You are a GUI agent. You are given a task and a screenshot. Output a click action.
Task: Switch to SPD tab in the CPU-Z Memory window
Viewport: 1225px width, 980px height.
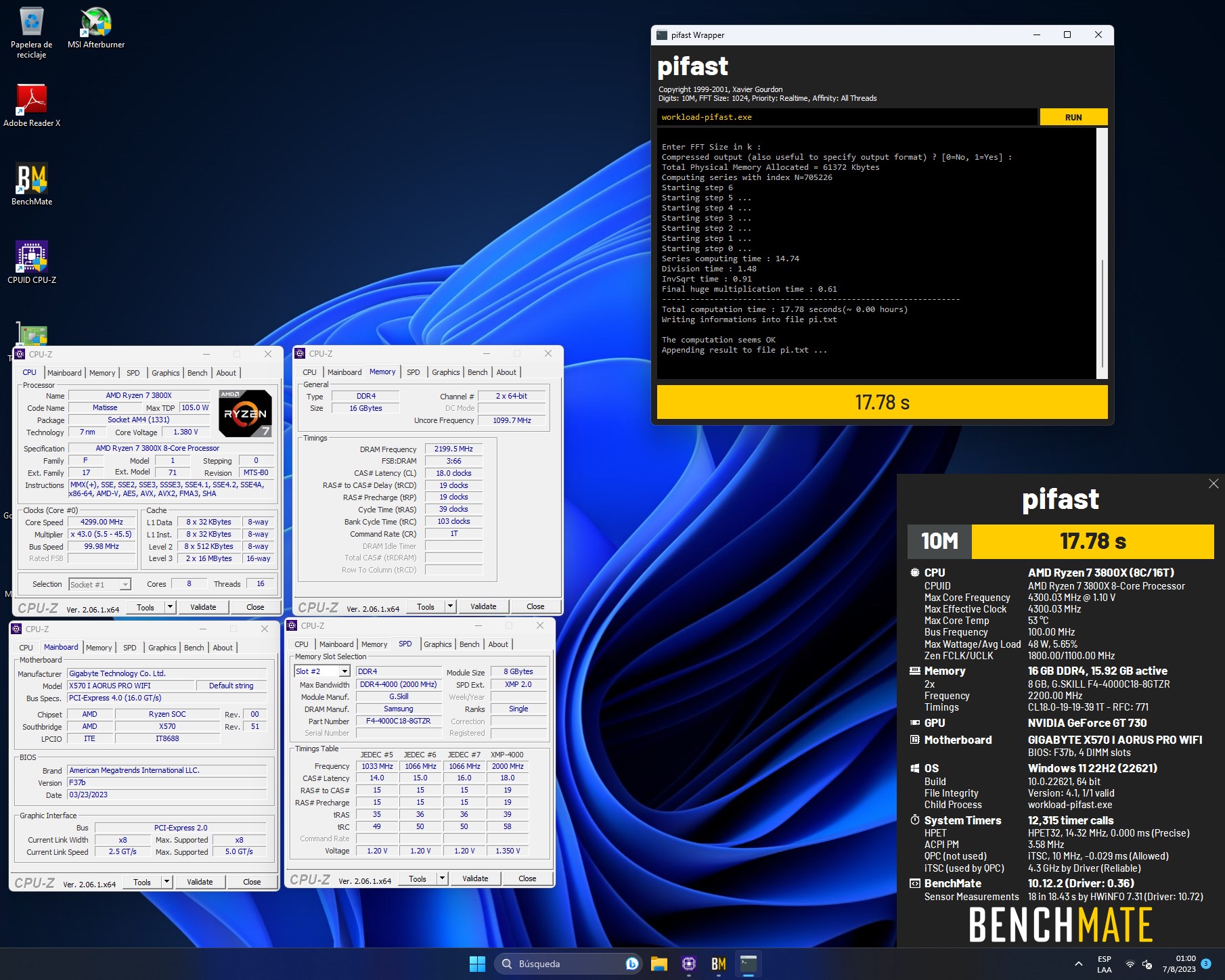coord(413,372)
